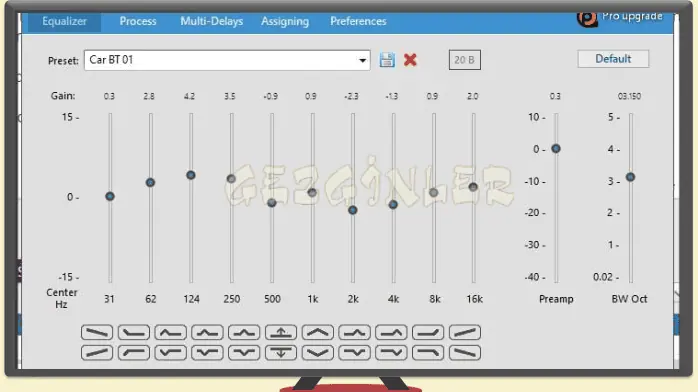Apply the low-shelf cut curve shape
This screenshot has height=392, width=698.
point(134,353)
